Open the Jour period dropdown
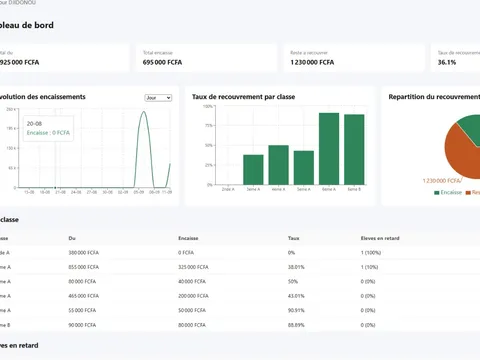 point(158,98)
